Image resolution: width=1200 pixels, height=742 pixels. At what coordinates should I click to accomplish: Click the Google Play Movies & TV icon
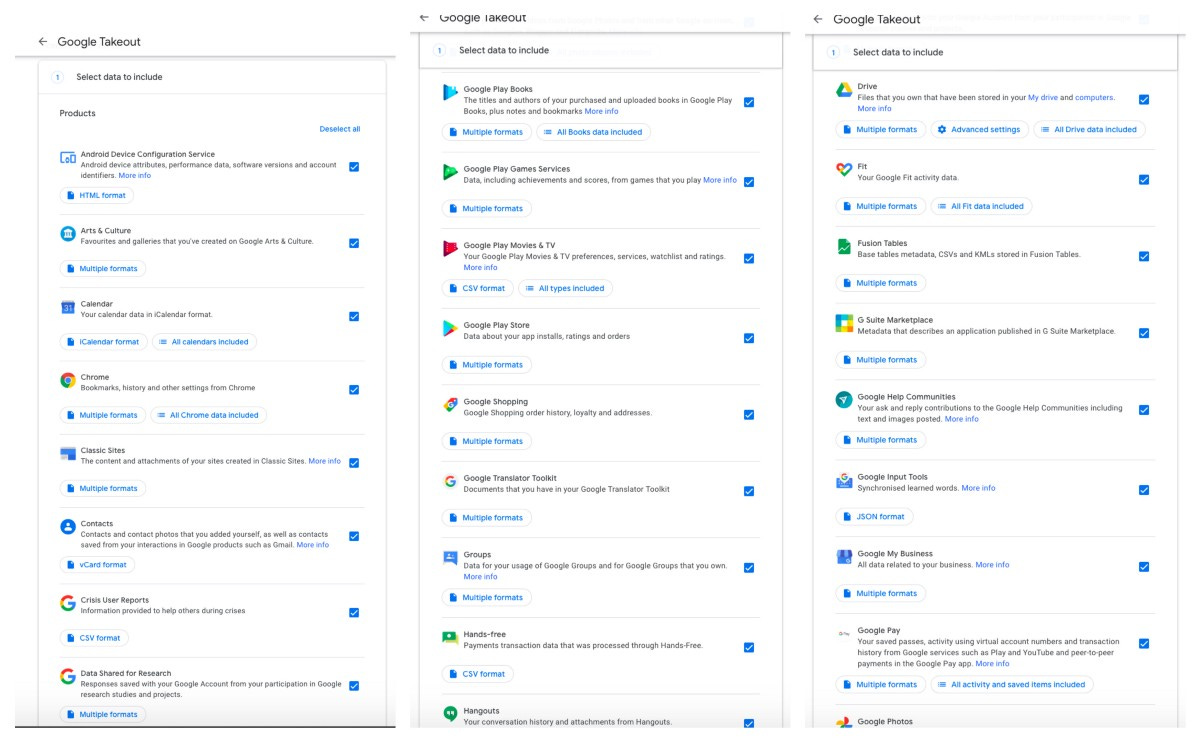tap(451, 248)
